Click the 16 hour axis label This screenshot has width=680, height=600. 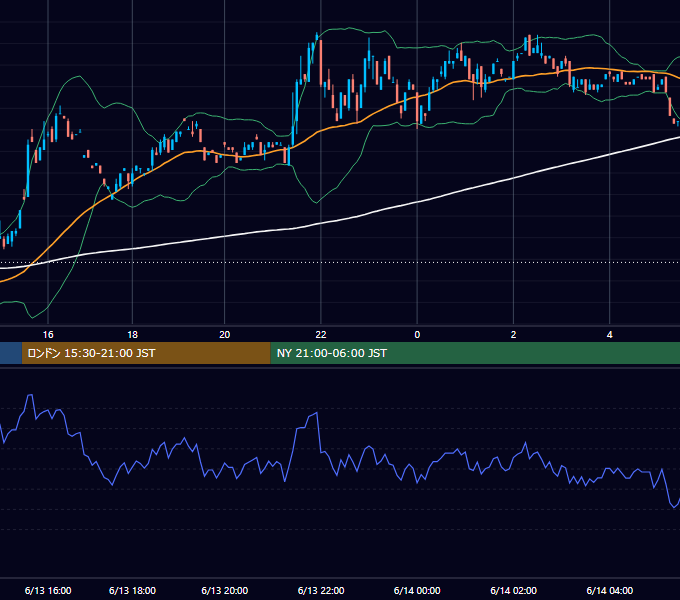point(48,335)
